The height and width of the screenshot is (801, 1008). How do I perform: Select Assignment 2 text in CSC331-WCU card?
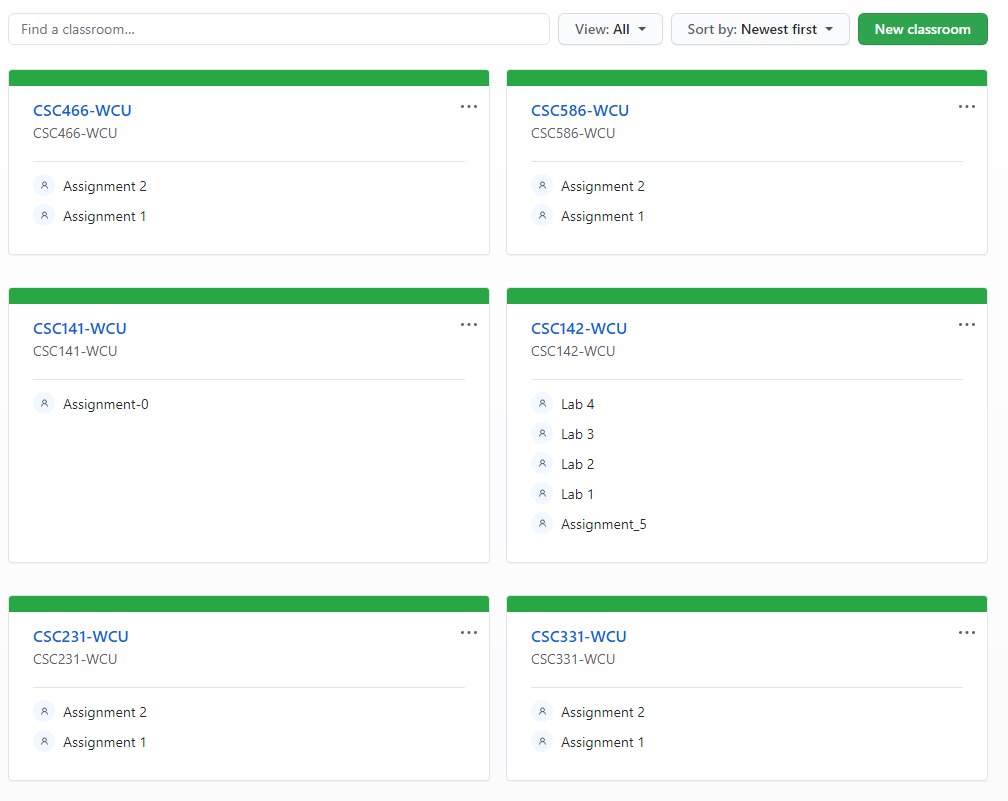[603, 712]
